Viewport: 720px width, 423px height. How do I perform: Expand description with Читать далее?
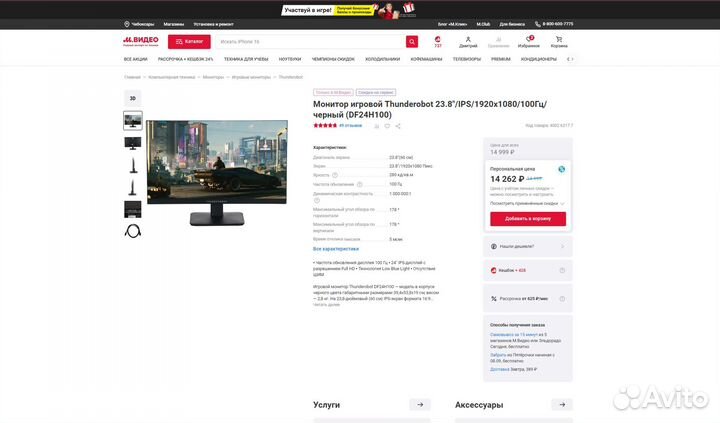click(326, 305)
